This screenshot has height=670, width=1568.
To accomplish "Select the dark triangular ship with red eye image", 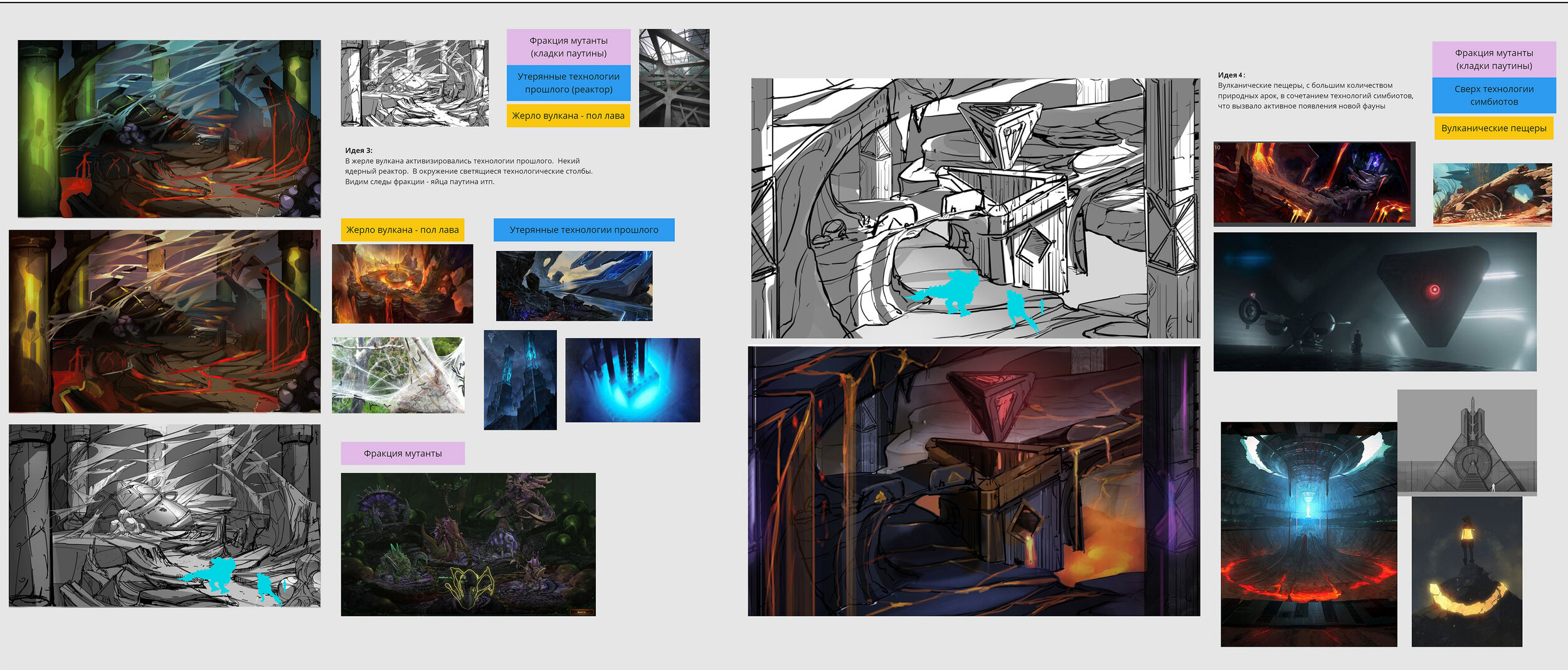I will 1375,302.
